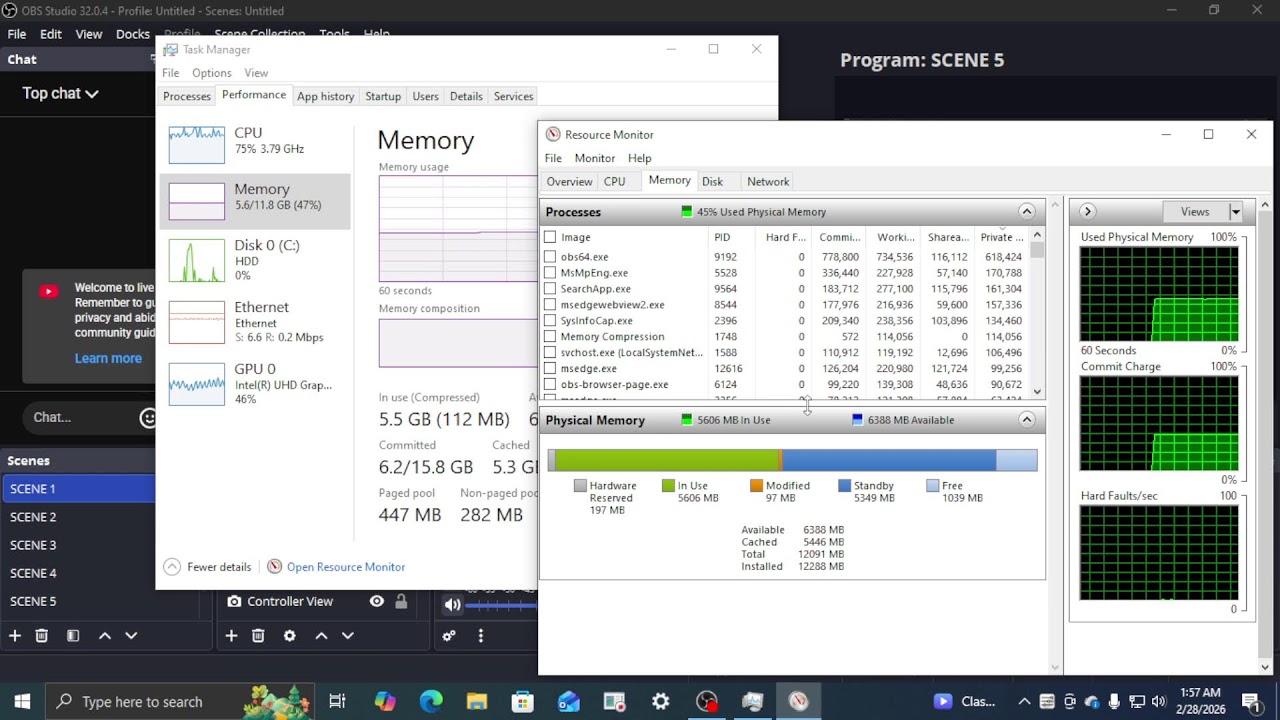This screenshot has width=1280, height=720.
Task: Switch to OBS Studio taskbar icon
Action: 707,702
